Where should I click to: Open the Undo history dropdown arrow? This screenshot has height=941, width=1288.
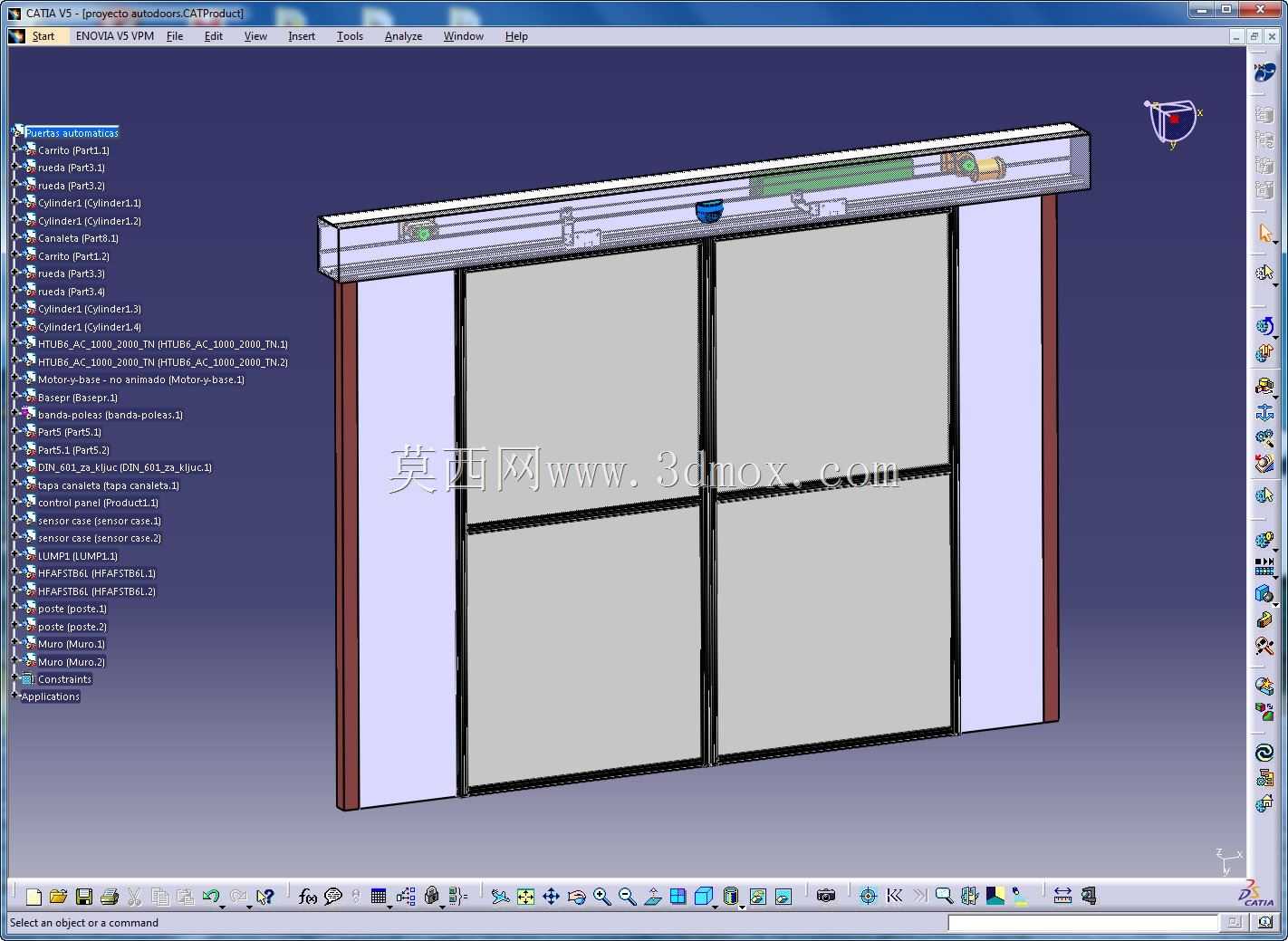coord(223,906)
